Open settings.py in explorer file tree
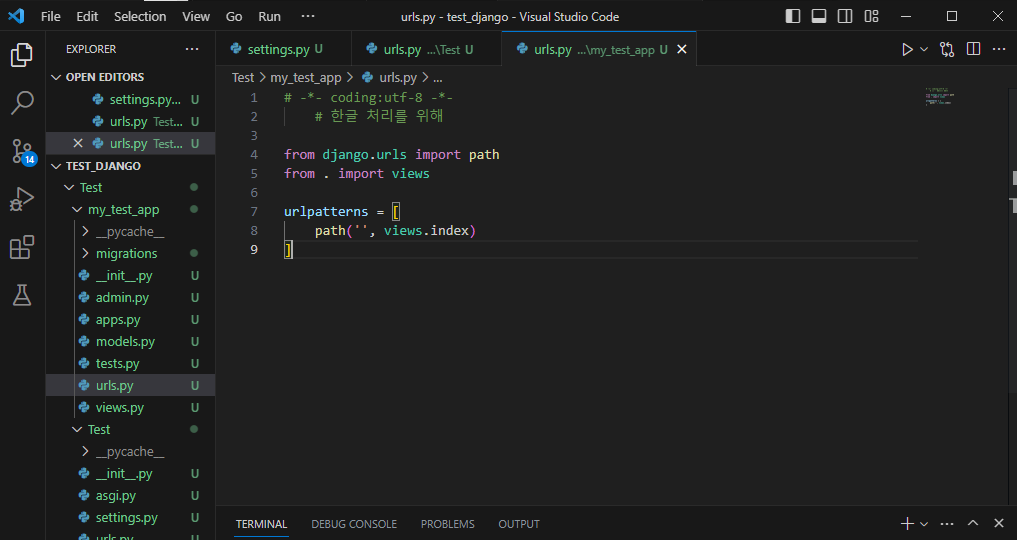Image resolution: width=1017 pixels, height=540 pixels. 130,518
